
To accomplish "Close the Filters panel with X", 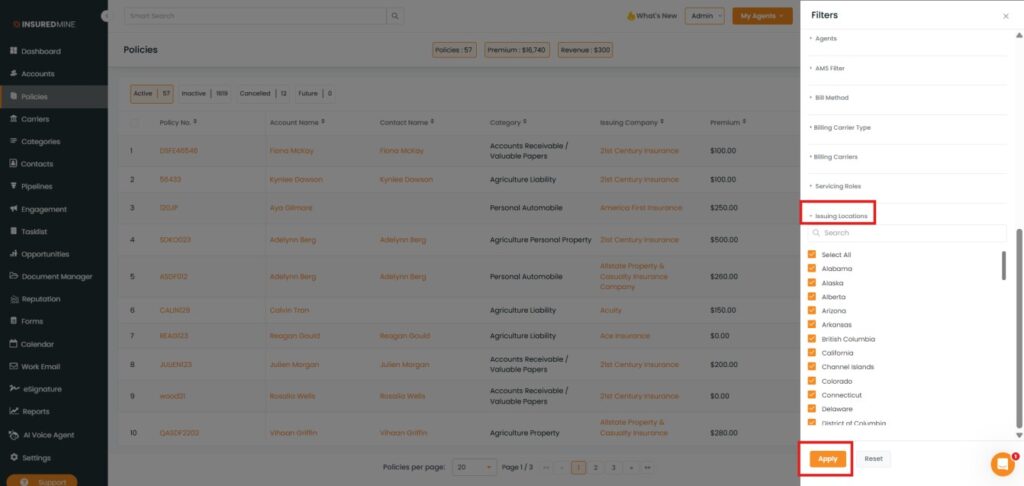I will (x=1005, y=17).
